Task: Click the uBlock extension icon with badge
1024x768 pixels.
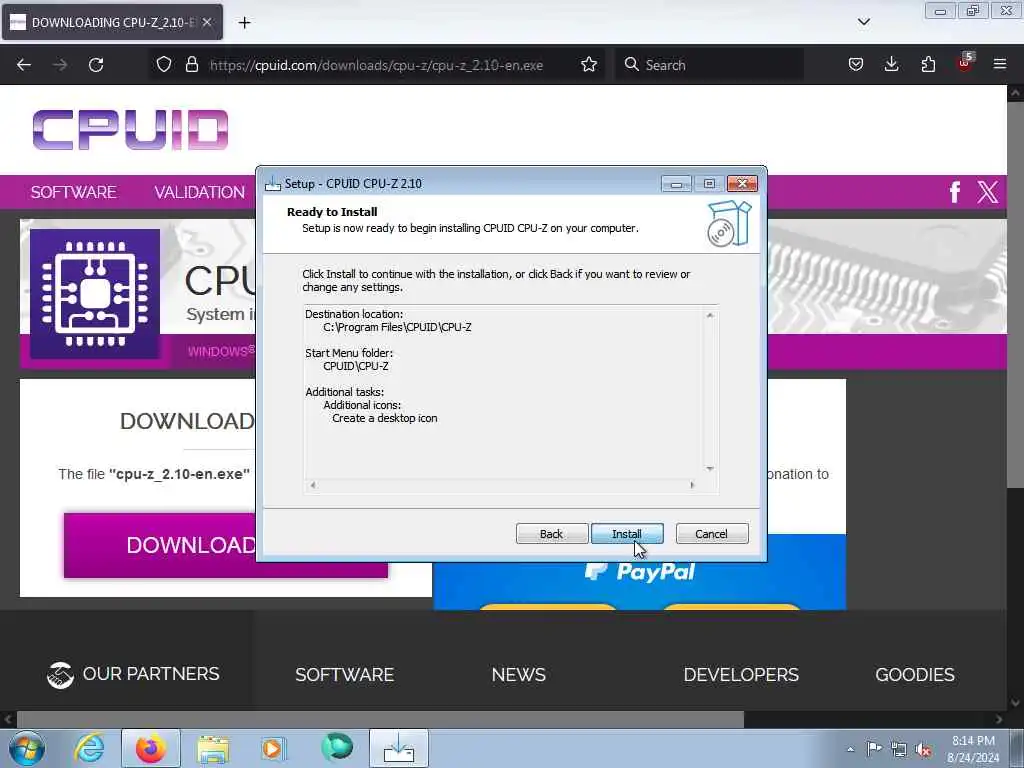Action: click(965, 63)
